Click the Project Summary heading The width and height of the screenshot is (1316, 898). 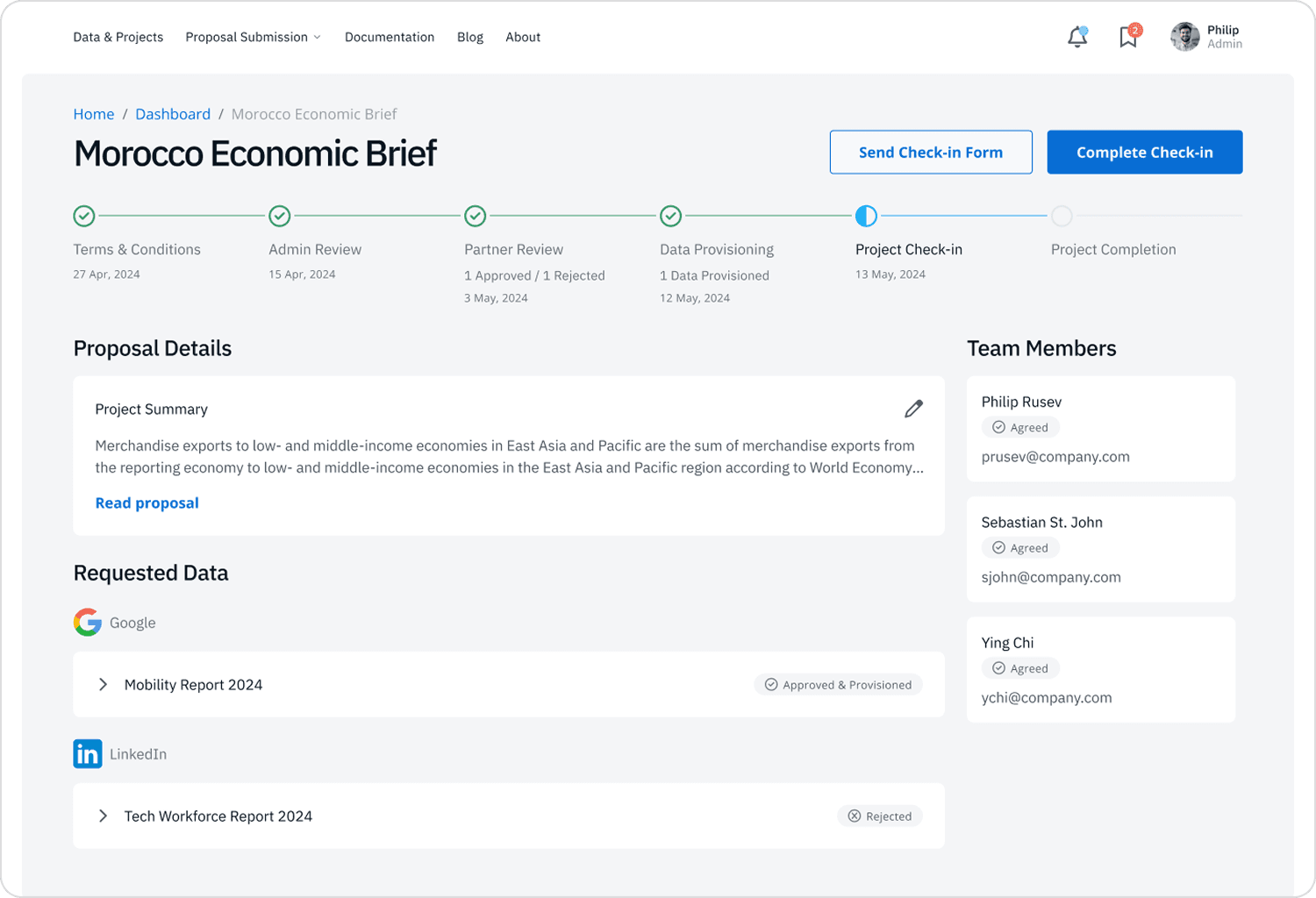(151, 410)
